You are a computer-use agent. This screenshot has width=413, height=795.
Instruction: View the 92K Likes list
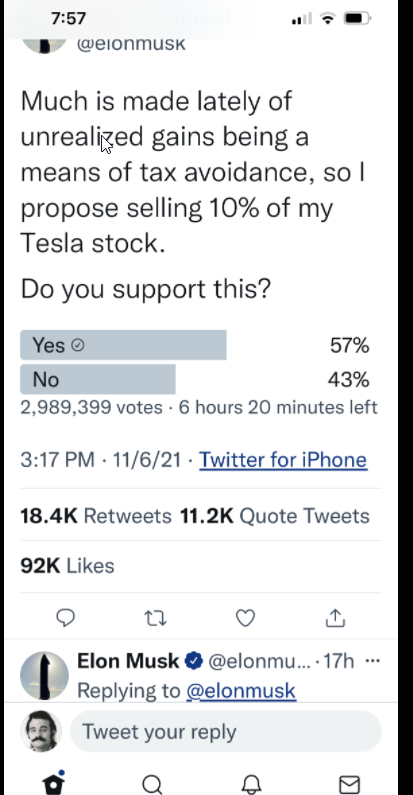click(x=67, y=566)
